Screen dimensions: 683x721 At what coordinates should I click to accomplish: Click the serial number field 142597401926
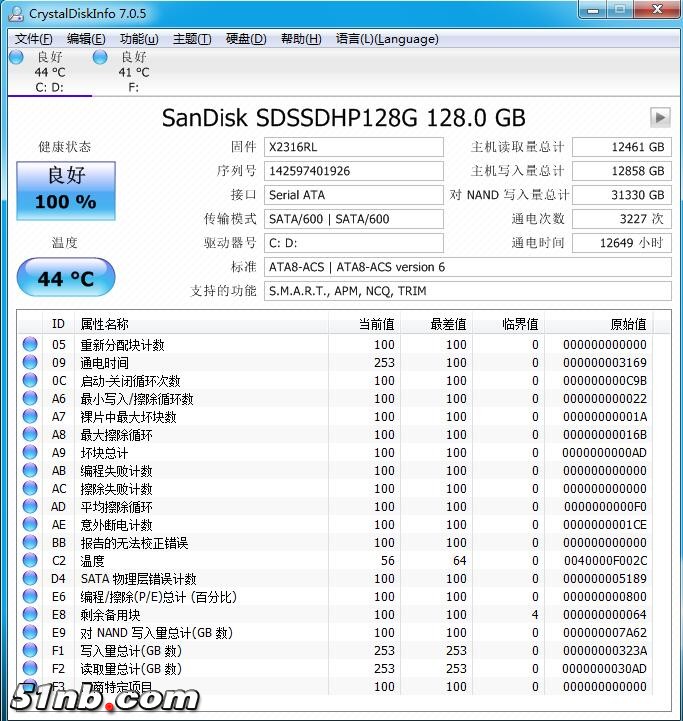(x=354, y=171)
